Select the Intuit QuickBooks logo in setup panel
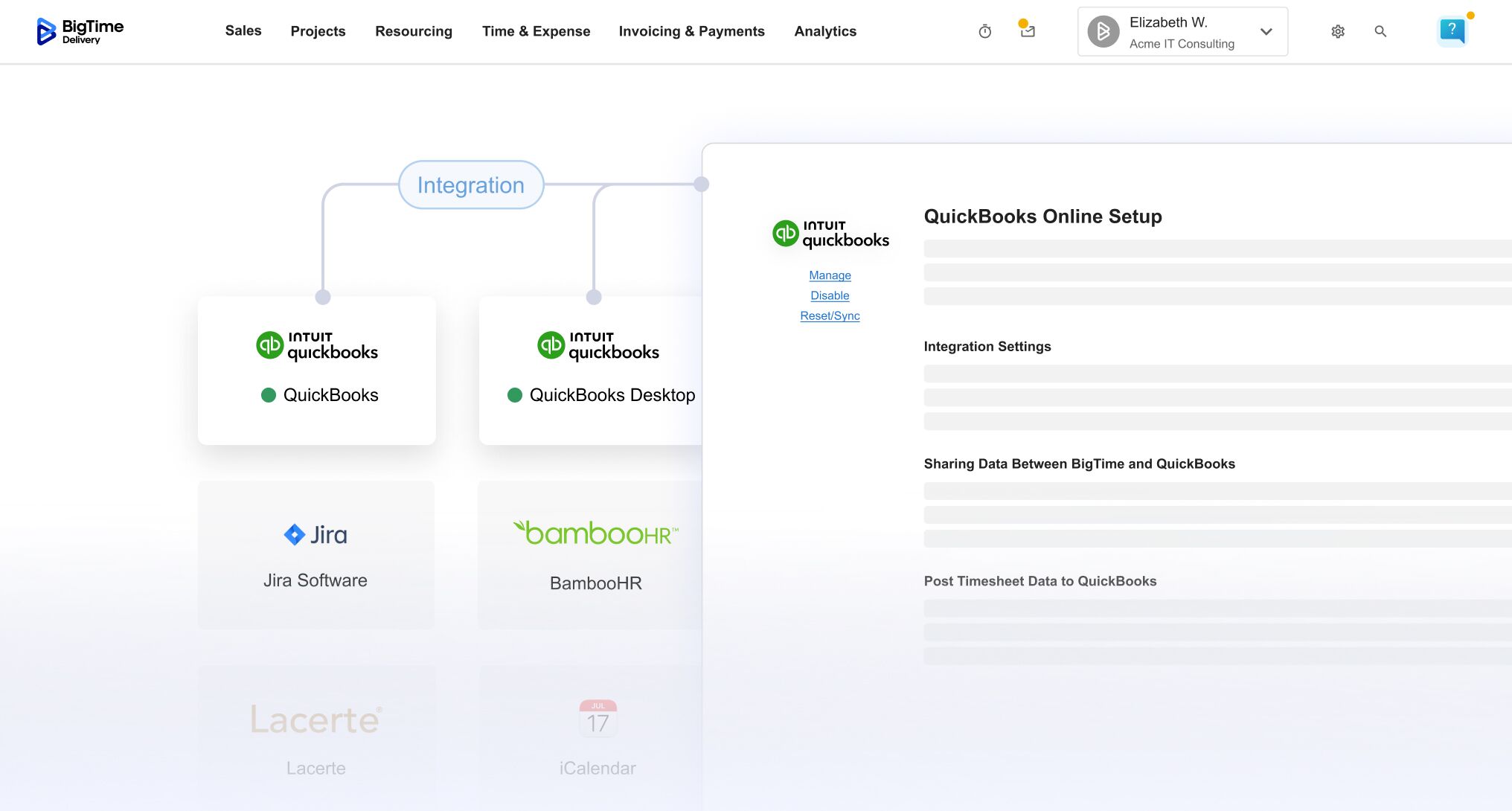 [830, 233]
